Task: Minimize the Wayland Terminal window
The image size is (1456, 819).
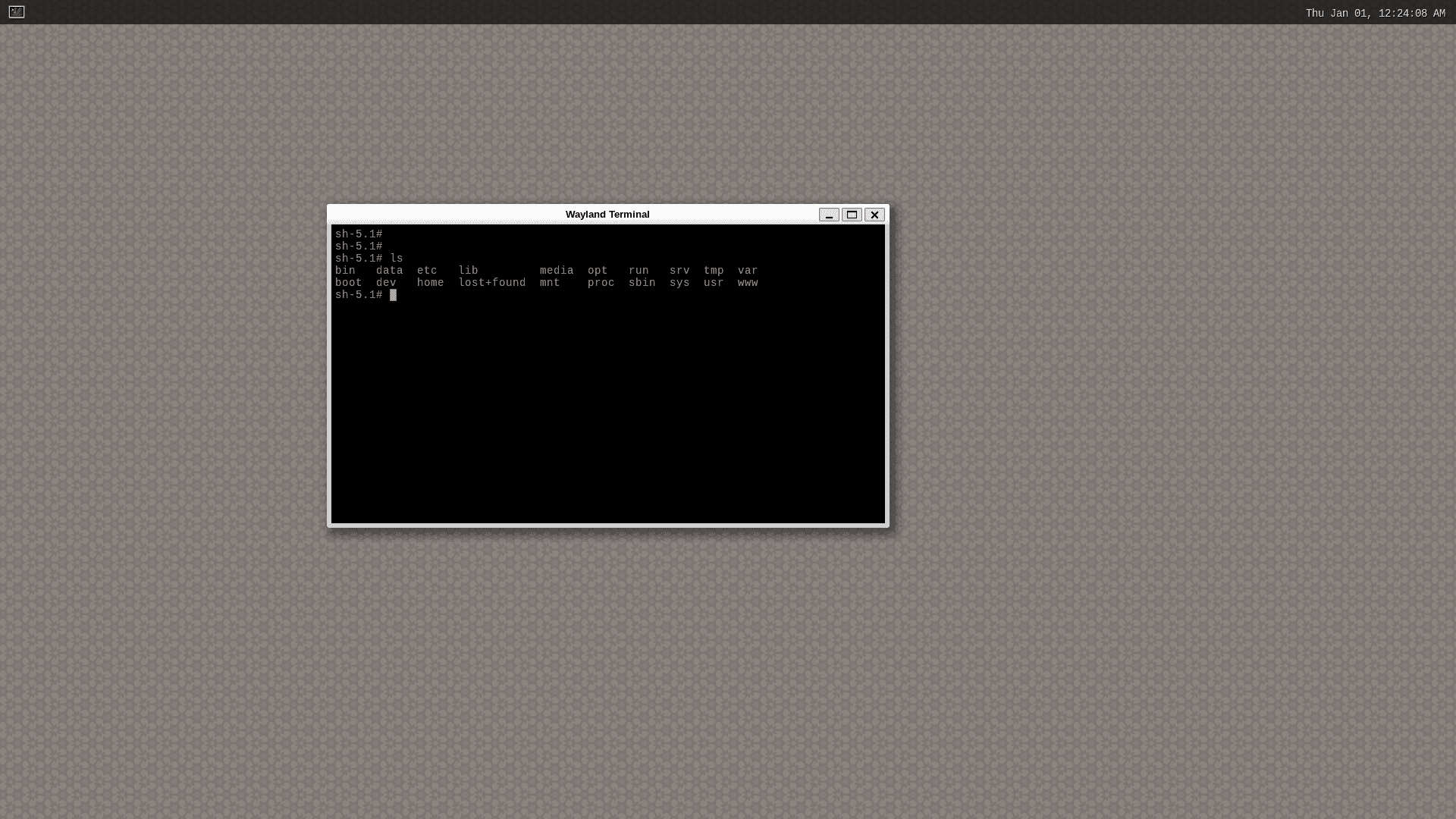Action: 829,215
